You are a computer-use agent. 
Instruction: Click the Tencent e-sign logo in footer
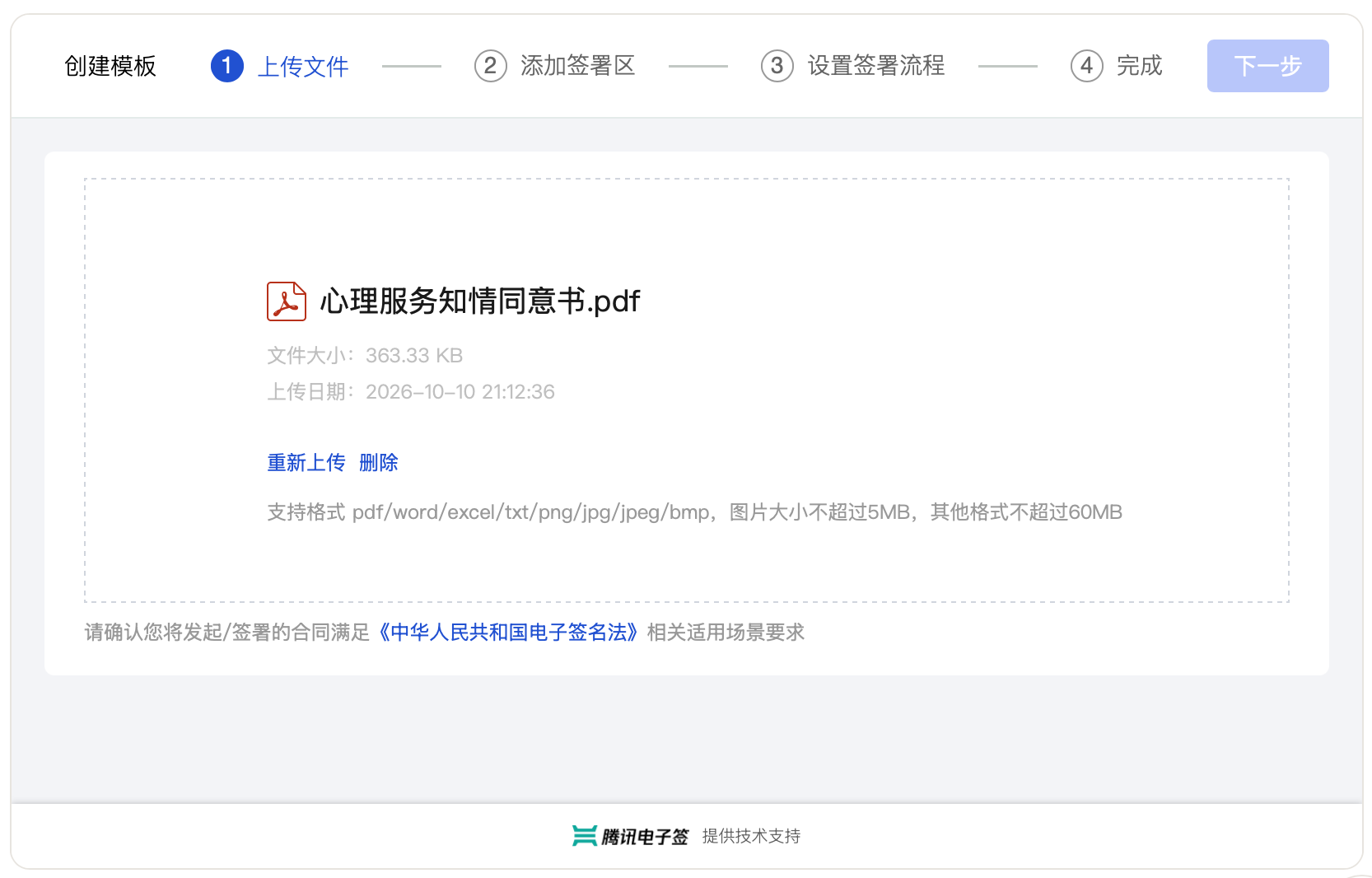click(x=630, y=836)
